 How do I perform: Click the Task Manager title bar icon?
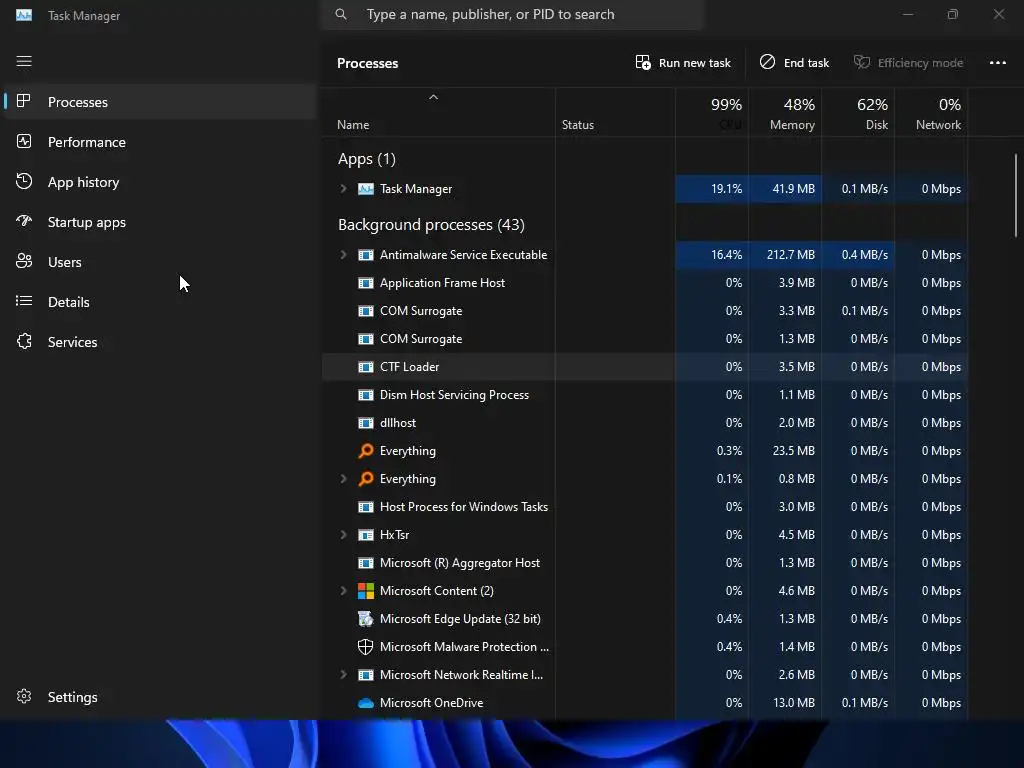(24, 15)
